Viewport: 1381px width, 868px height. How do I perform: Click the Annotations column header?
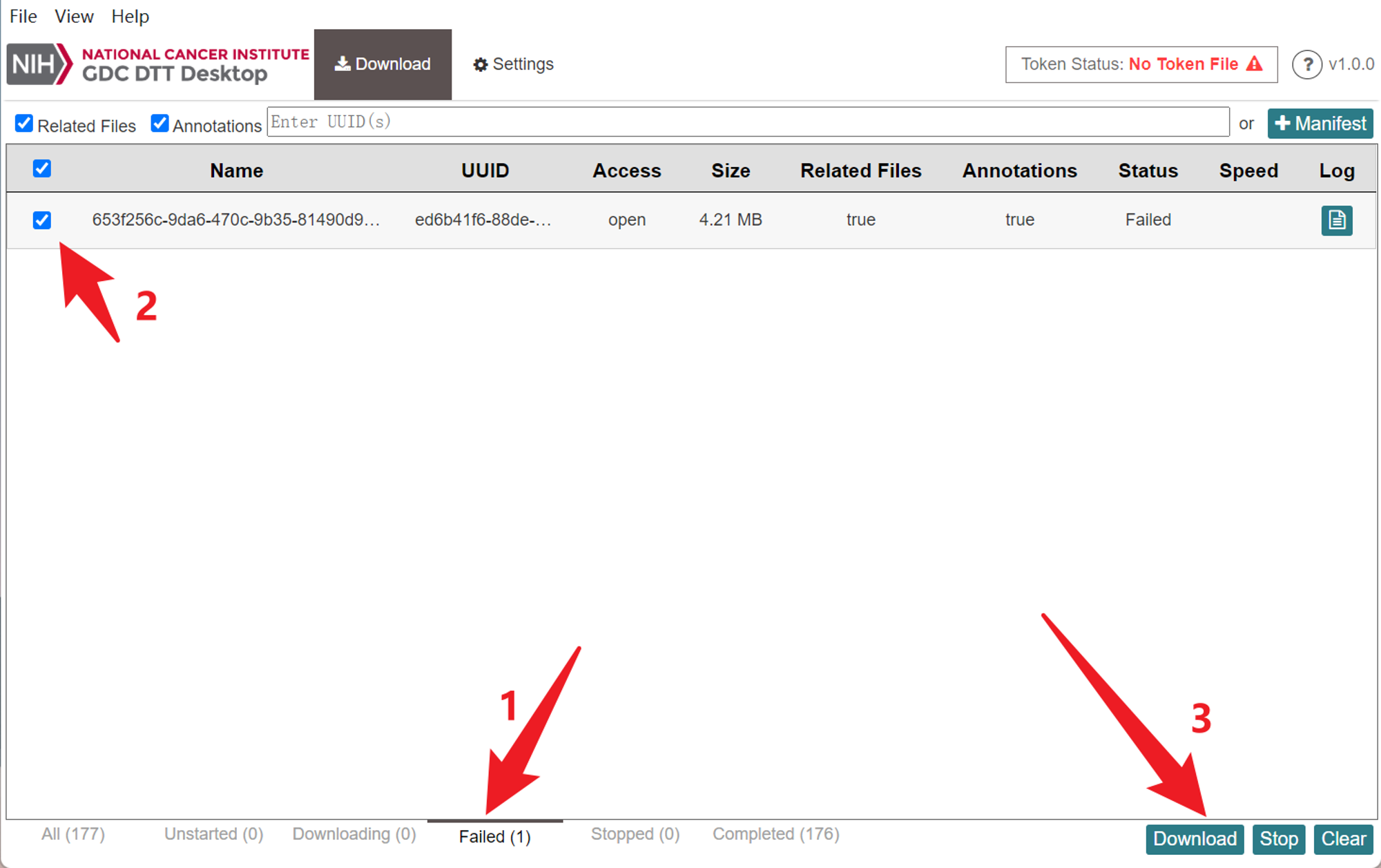[1020, 171]
